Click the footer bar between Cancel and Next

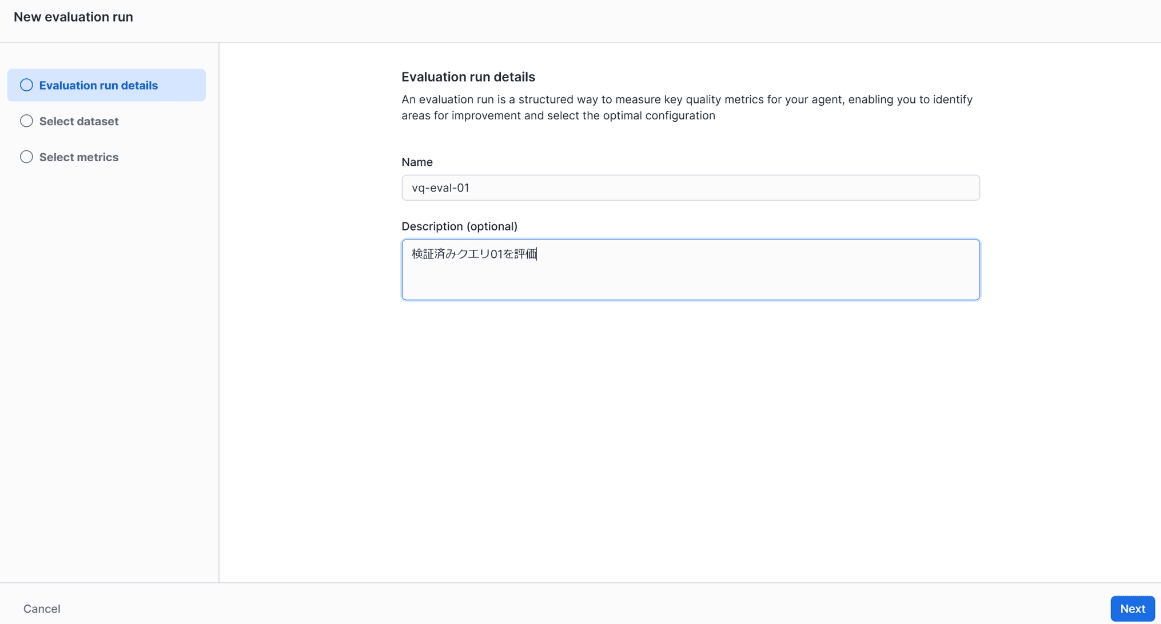(580, 604)
